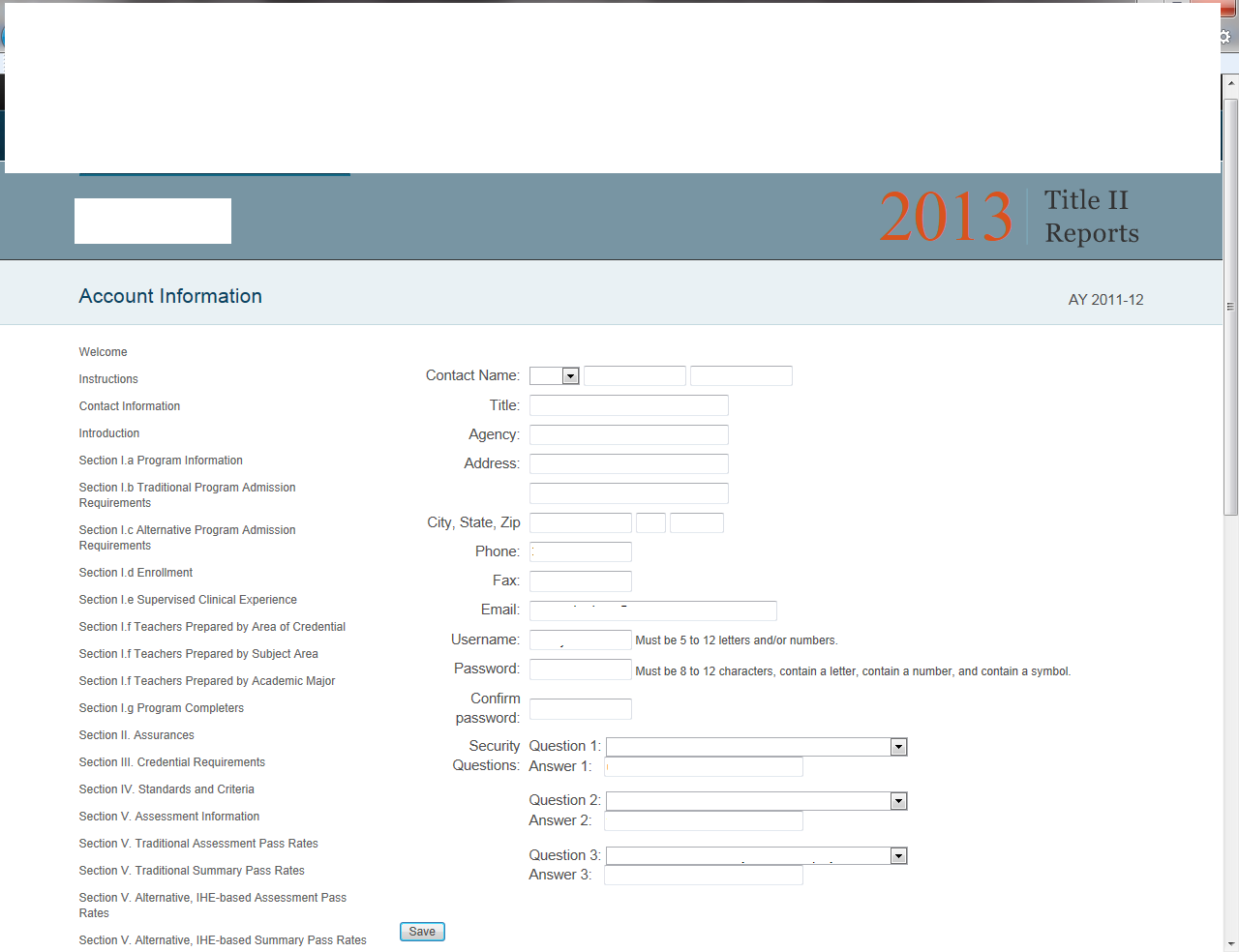Go to Section I.g Program Completers
The image size is (1239, 952).
[x=162, y=708]
